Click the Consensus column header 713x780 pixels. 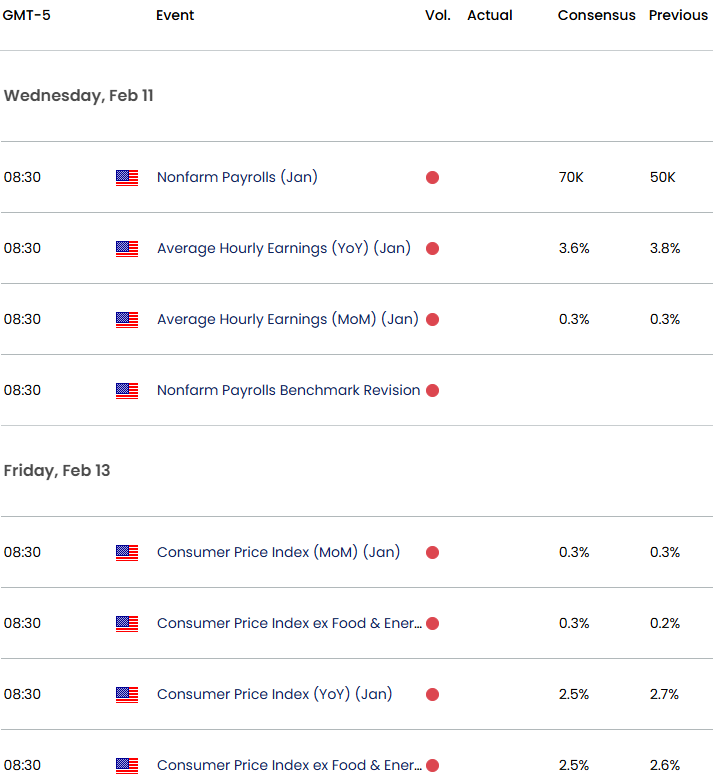(x=596, y=16)
